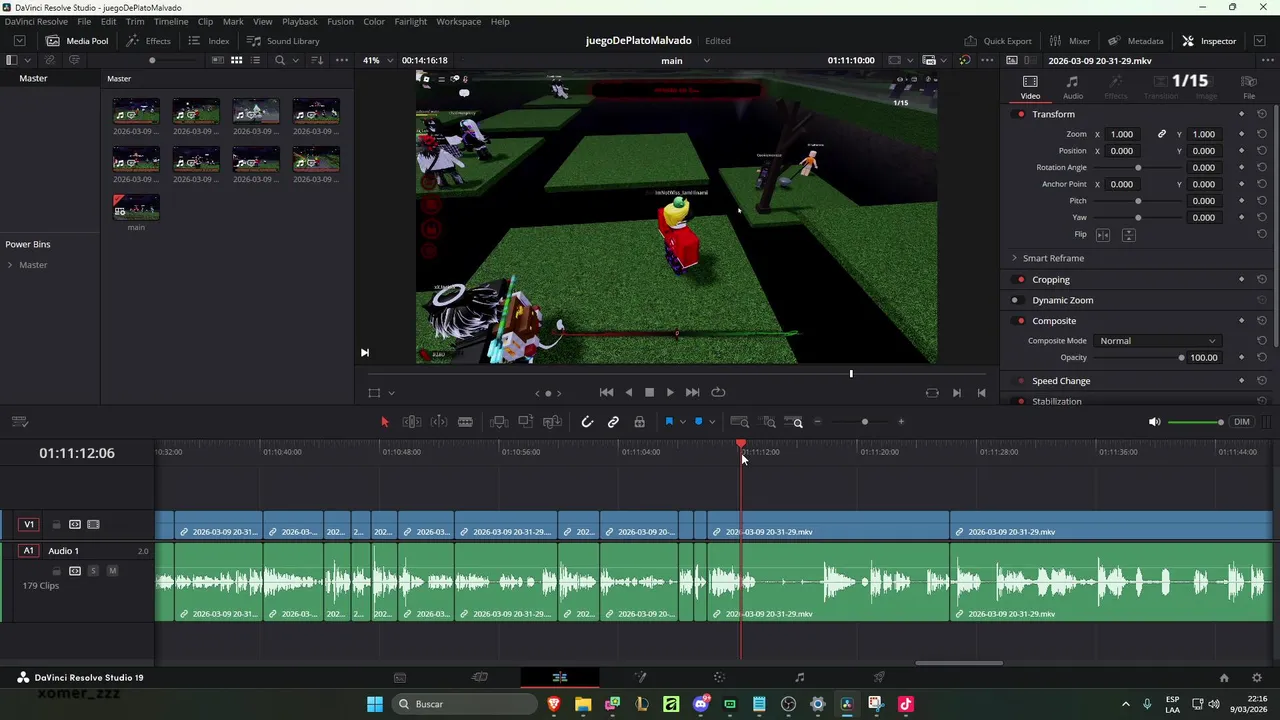Viewport: 1280px width, 720px height.
Task: Add a marker with the blue marker icon
Action: coord(698,422)
